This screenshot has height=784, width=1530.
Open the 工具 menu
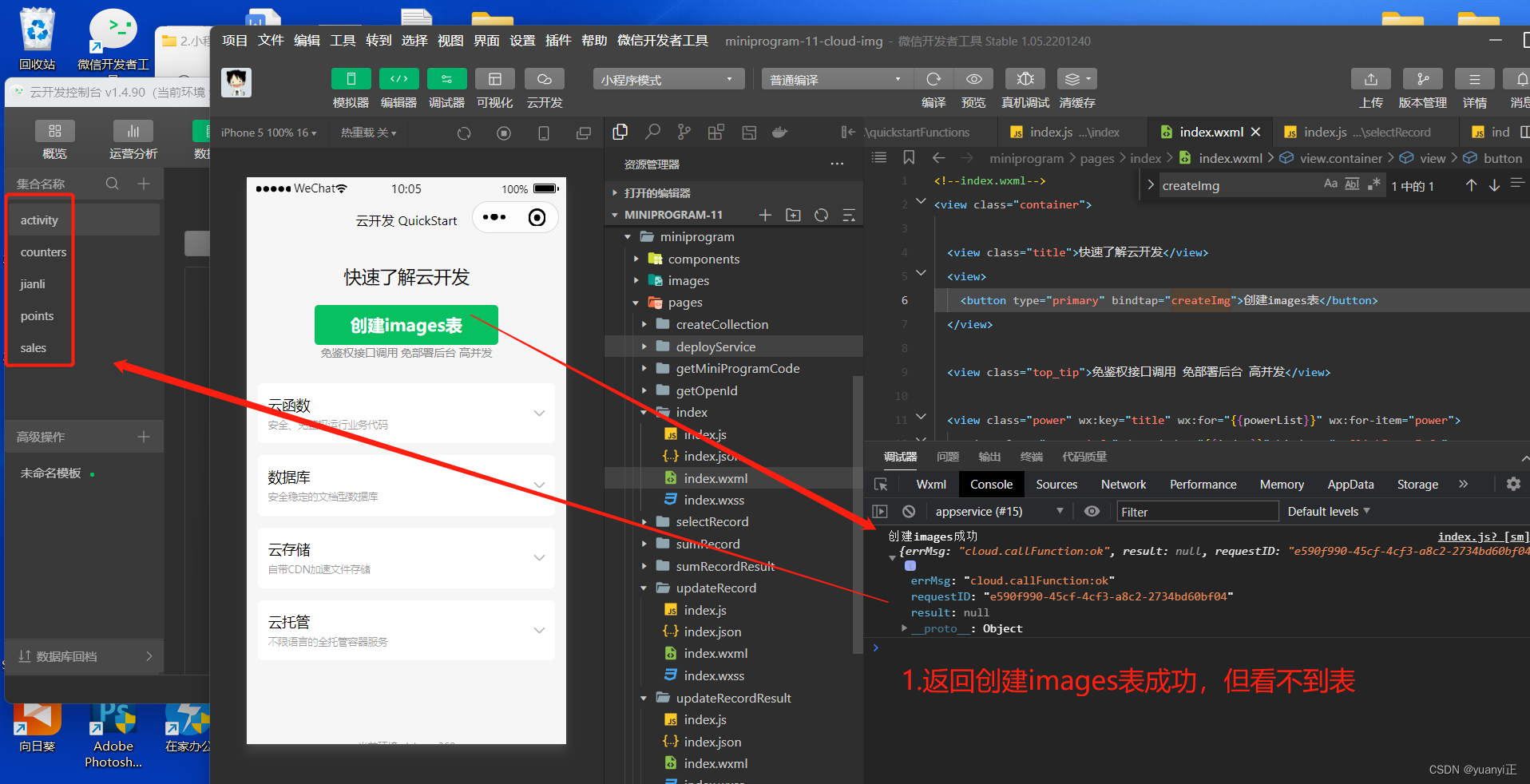(343, 41)
